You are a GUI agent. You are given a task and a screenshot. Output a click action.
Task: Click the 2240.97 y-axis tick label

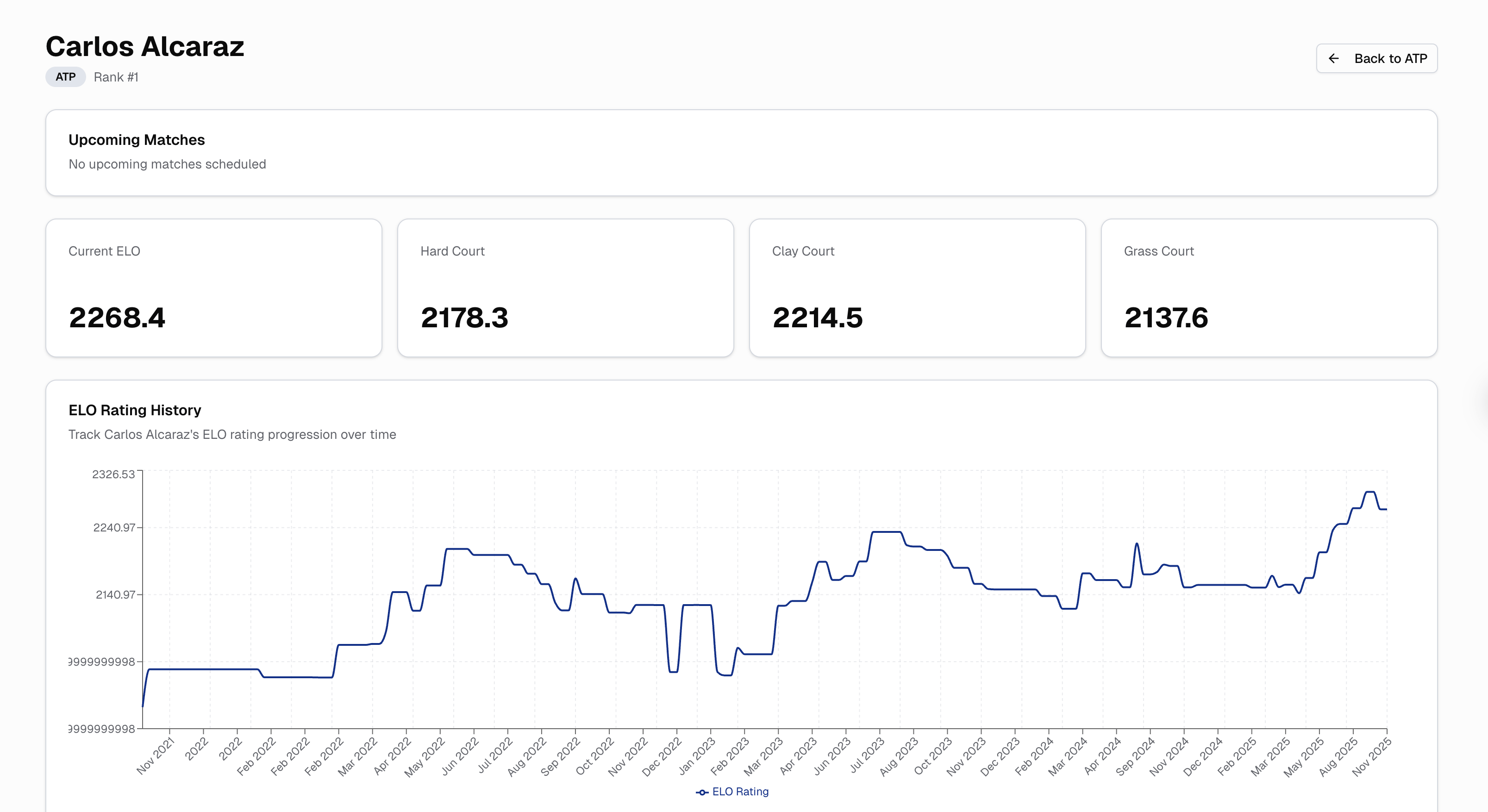click(114, 527)
